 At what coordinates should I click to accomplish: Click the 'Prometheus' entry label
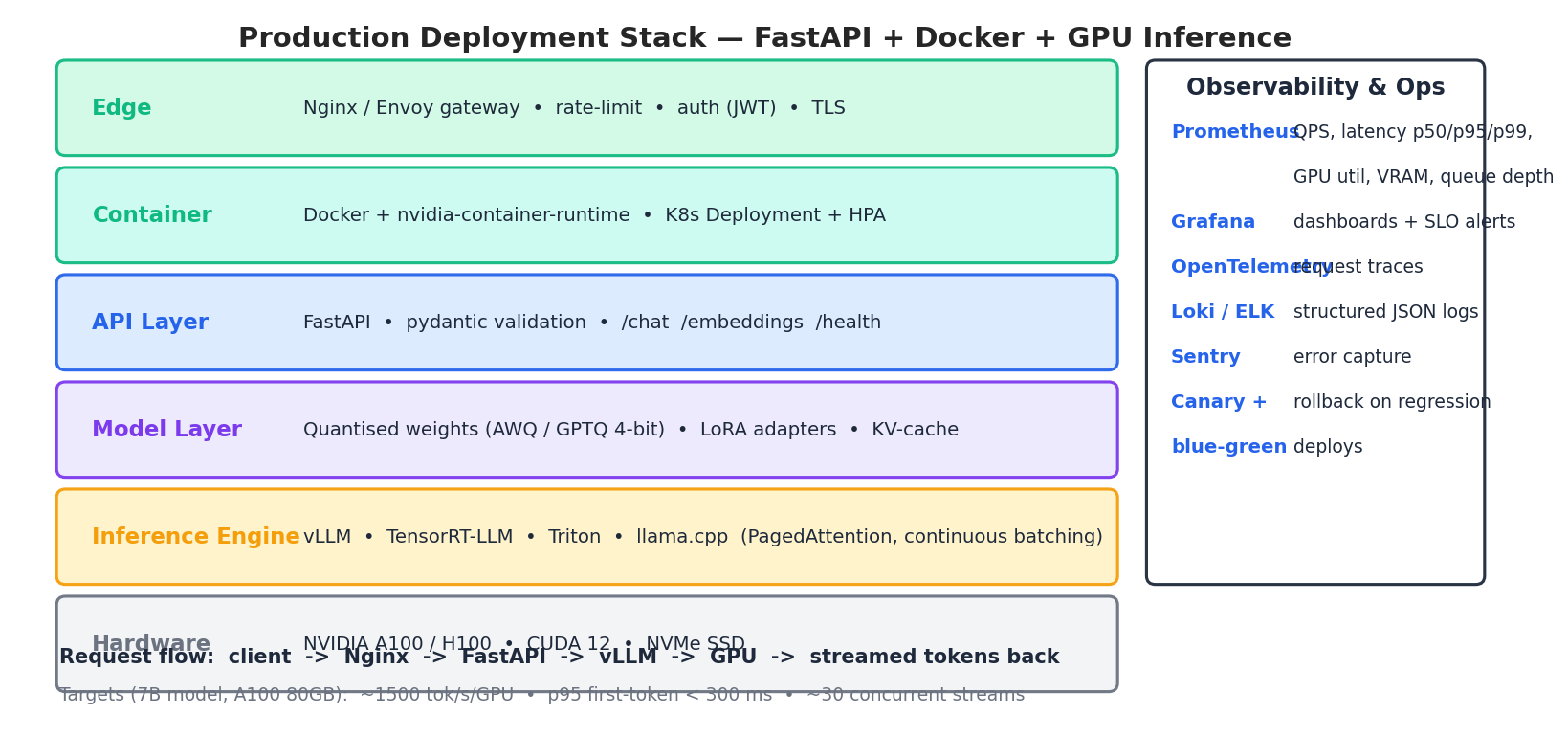tap(1237, 132)
